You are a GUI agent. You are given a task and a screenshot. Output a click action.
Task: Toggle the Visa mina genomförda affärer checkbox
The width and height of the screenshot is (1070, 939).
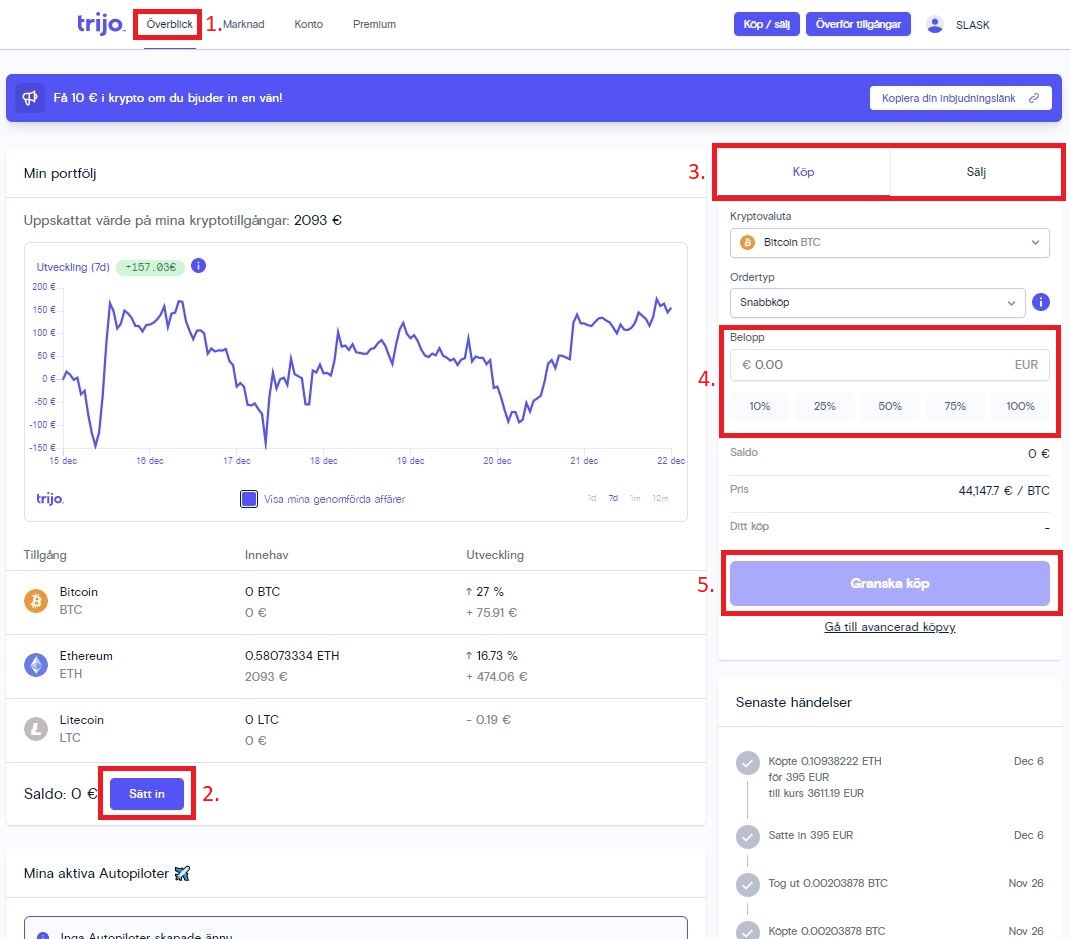(249, 499)
